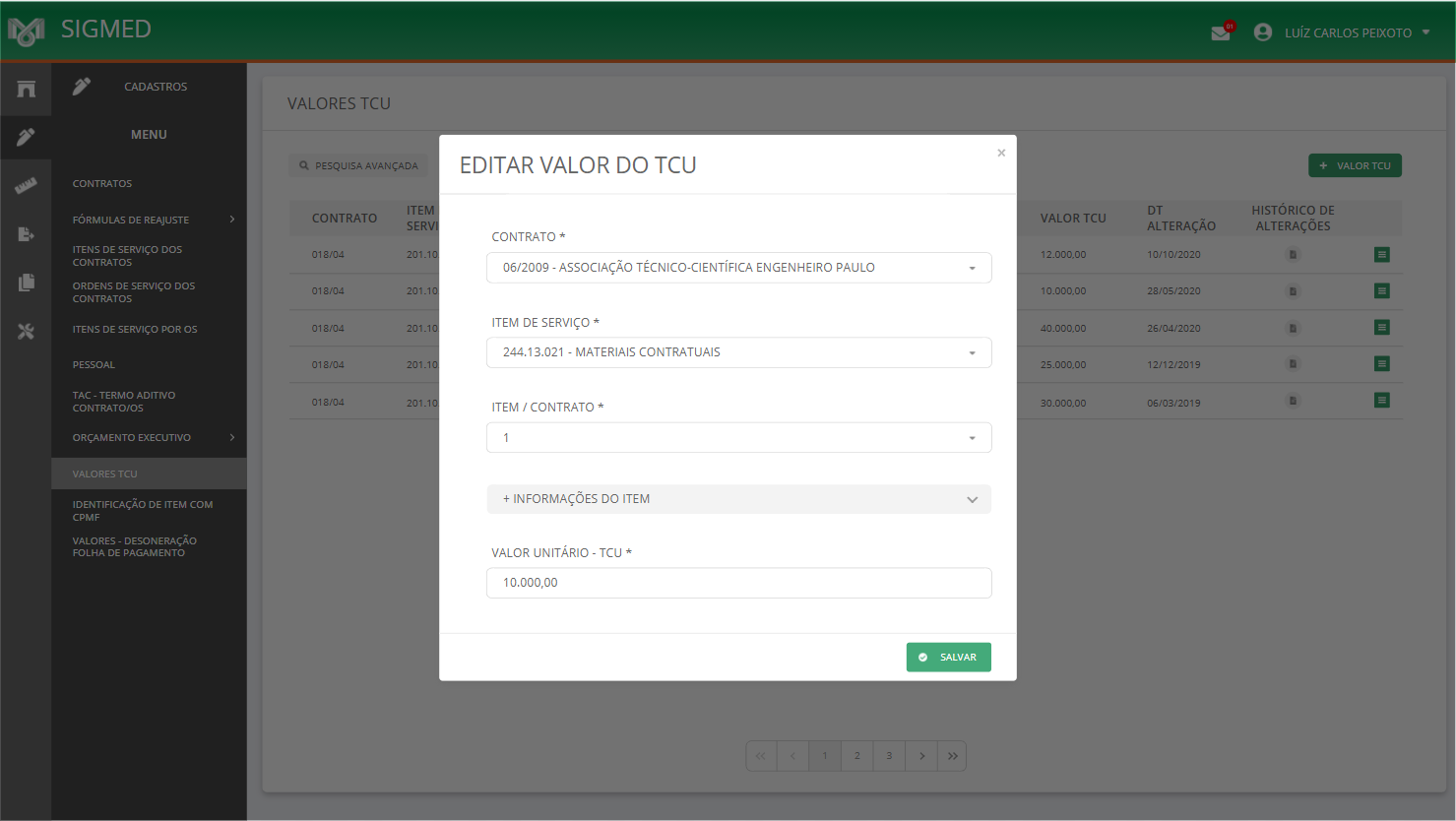The height and width of the screenshot is (821, 1456).
Task: Click green action icon in the 28/05/2020 row
Action: [x=1382, y=291]
